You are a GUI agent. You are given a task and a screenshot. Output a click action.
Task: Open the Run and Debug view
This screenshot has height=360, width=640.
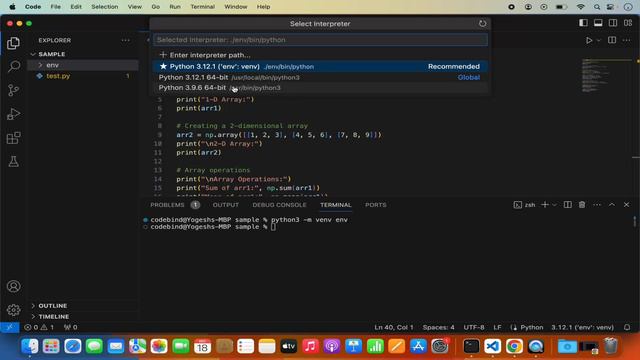pyautogui.click(x=13, y=114)
